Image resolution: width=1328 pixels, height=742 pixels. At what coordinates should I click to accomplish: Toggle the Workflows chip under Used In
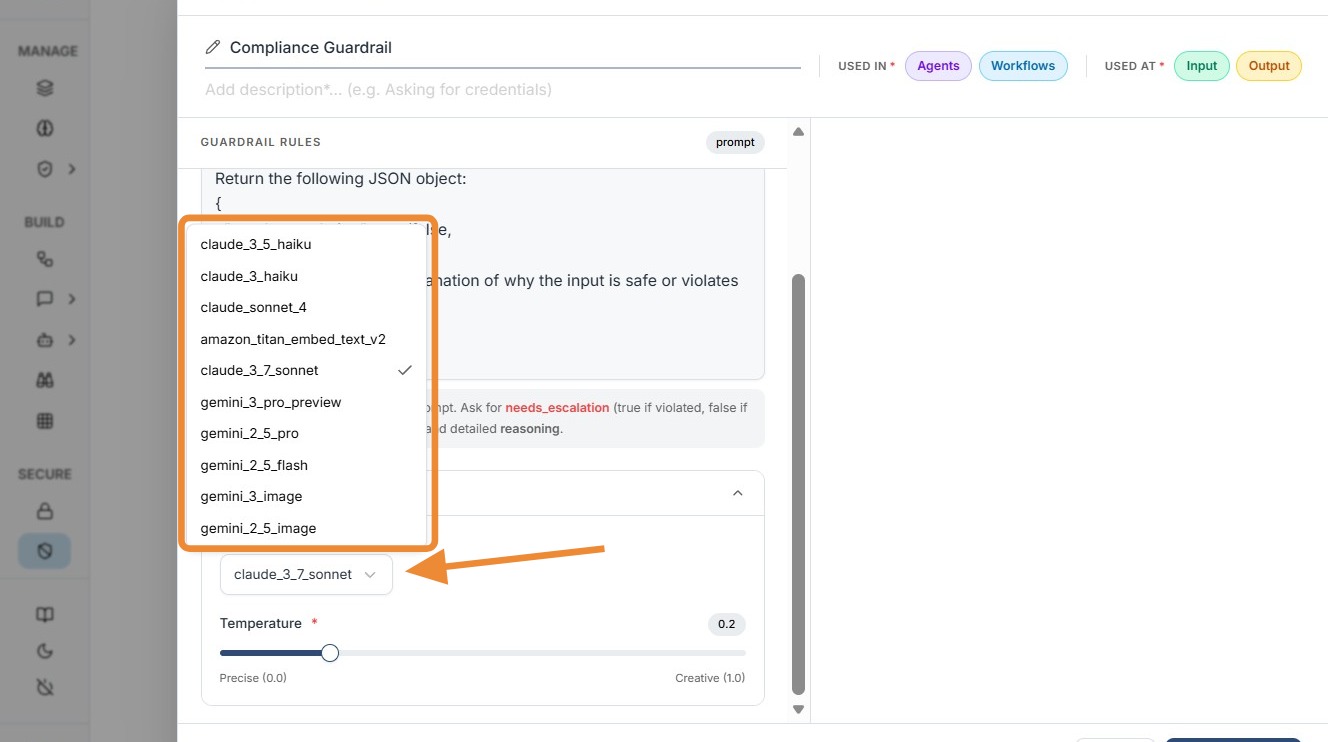pyautogui.click(x=1023, y=66)
